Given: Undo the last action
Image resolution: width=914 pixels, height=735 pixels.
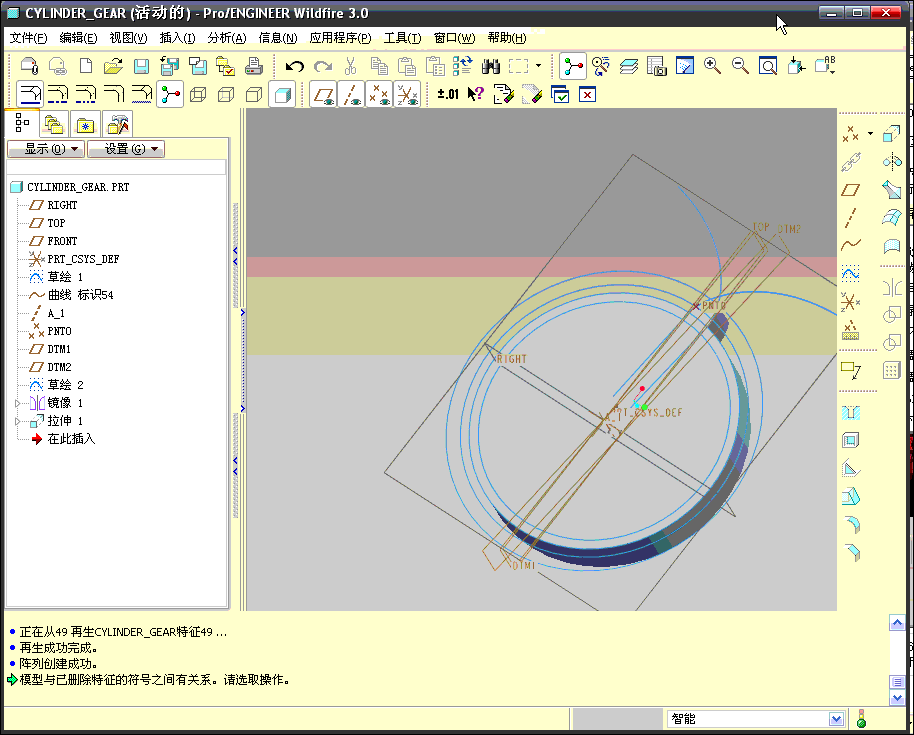Looking at the screenshot, I should pyautogui.click(x=294, y=66).
